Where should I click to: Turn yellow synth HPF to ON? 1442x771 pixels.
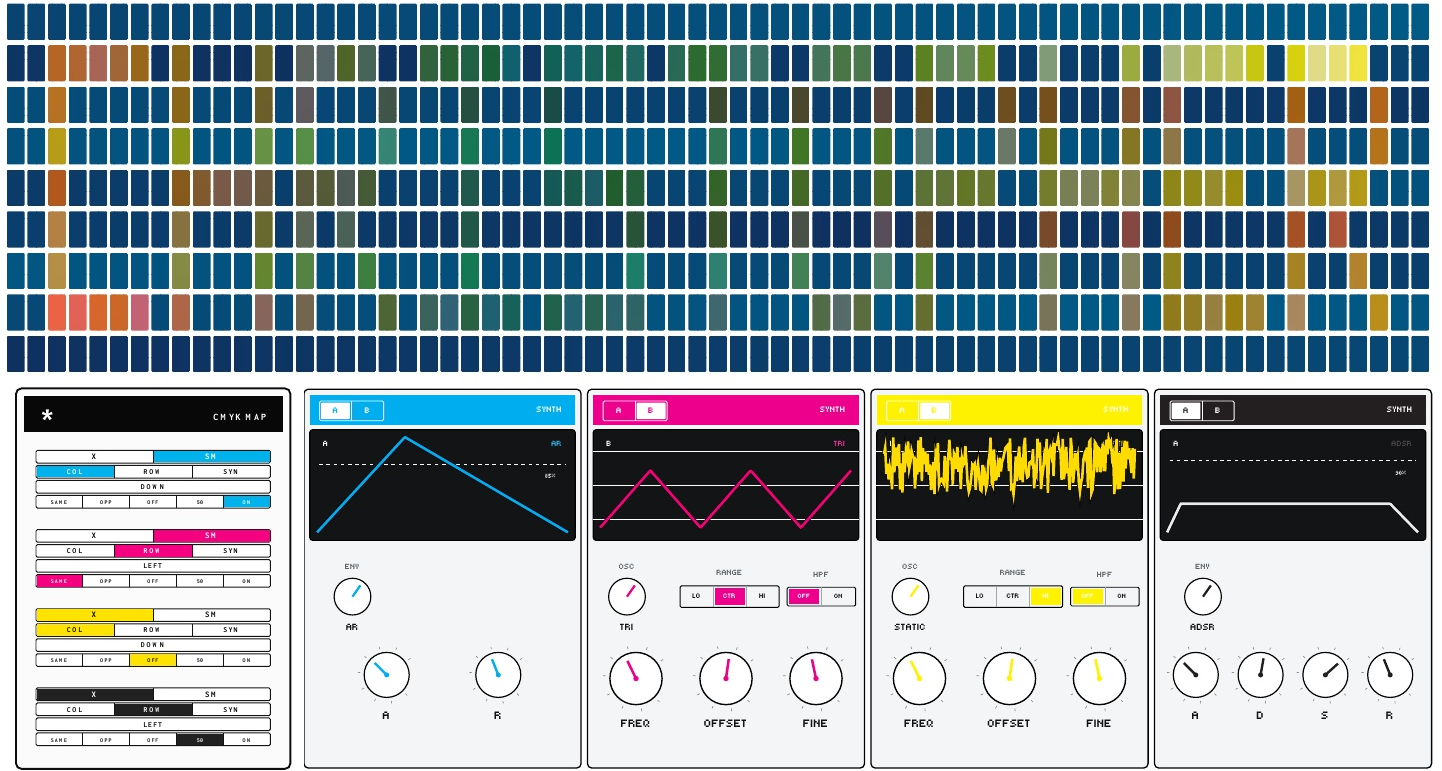pos(1122,596)
